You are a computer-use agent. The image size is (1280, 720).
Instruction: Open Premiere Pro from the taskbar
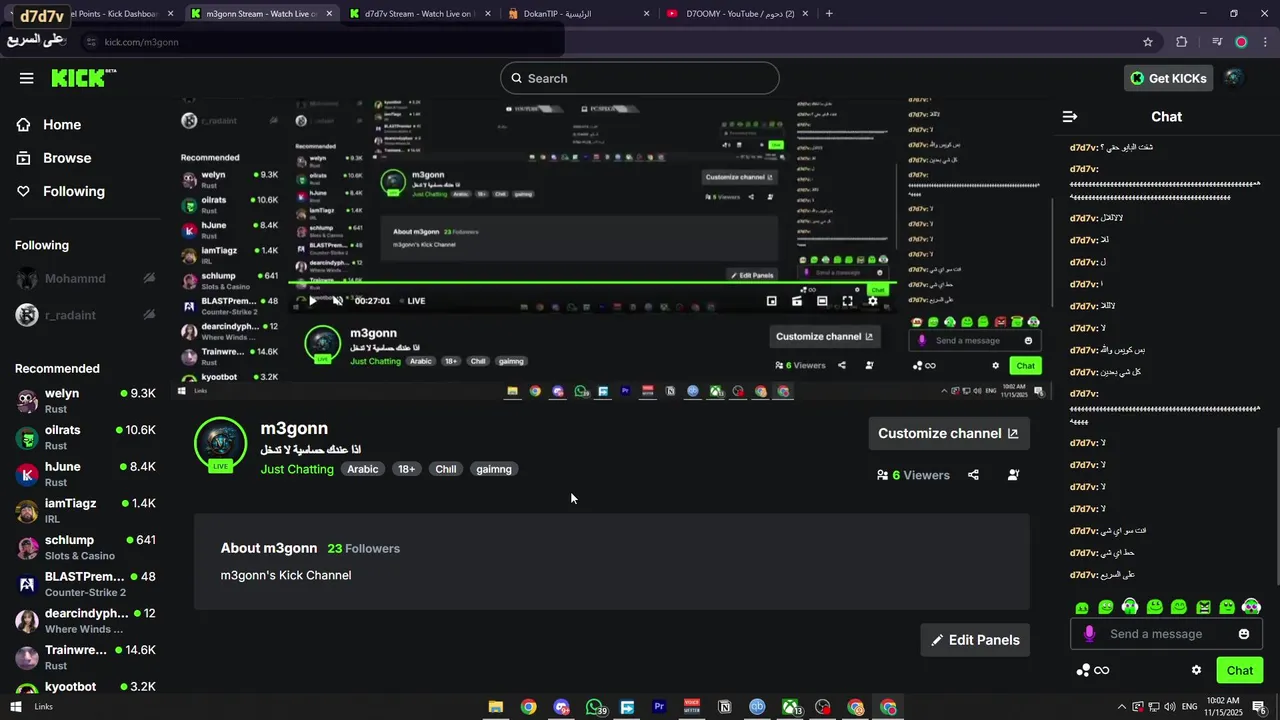tap(659, 707)
